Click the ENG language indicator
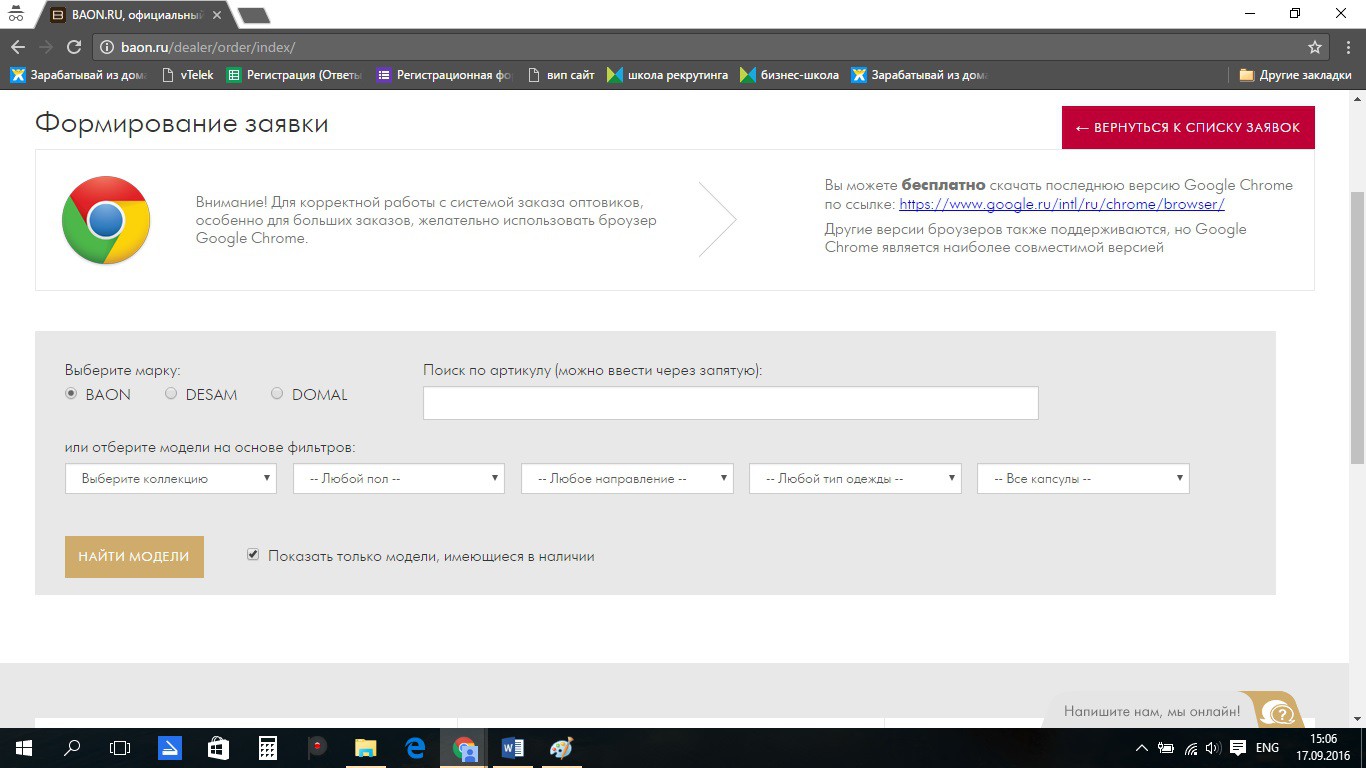Image resolution: width=1366 pixels, height=768 pixels. pos(1267,748)
